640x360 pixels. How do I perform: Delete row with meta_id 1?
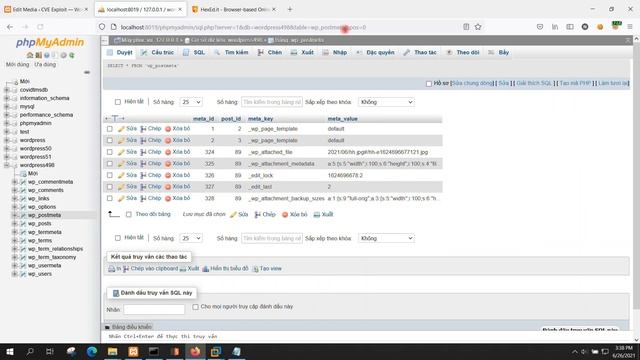tap(178, 129)
